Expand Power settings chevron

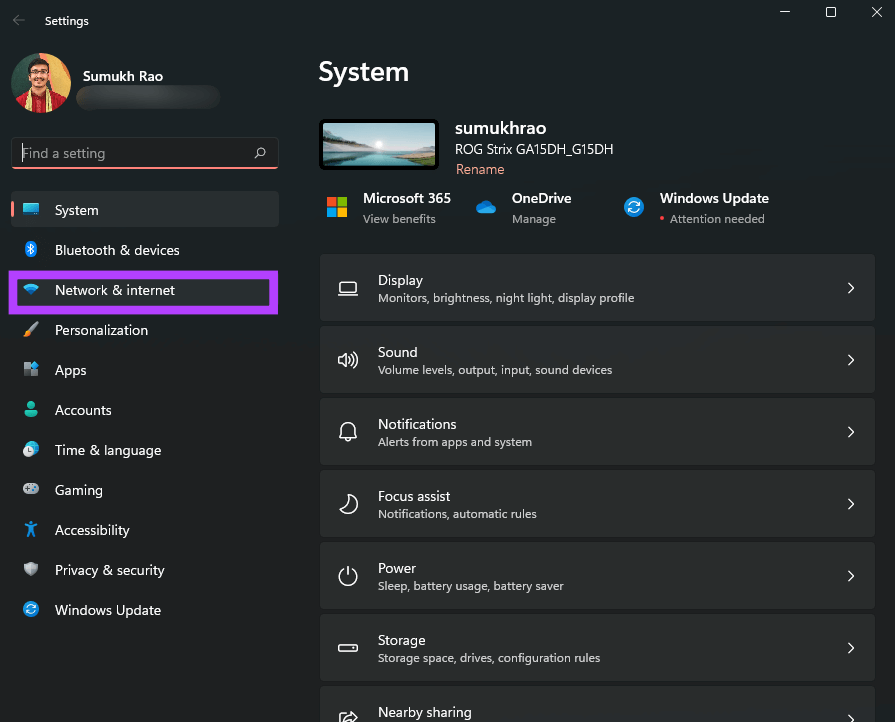click(850, 575)
